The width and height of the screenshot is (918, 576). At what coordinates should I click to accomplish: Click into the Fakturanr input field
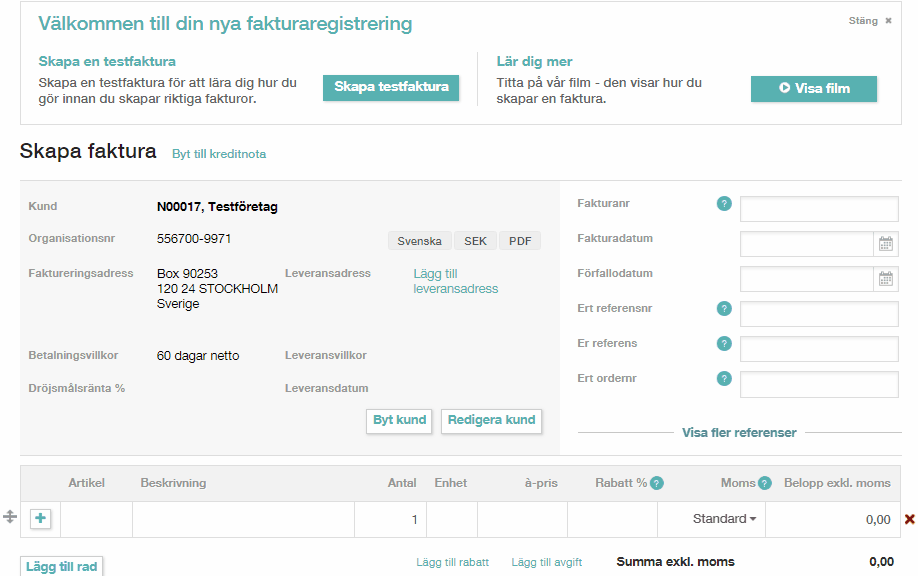[819, 209]
